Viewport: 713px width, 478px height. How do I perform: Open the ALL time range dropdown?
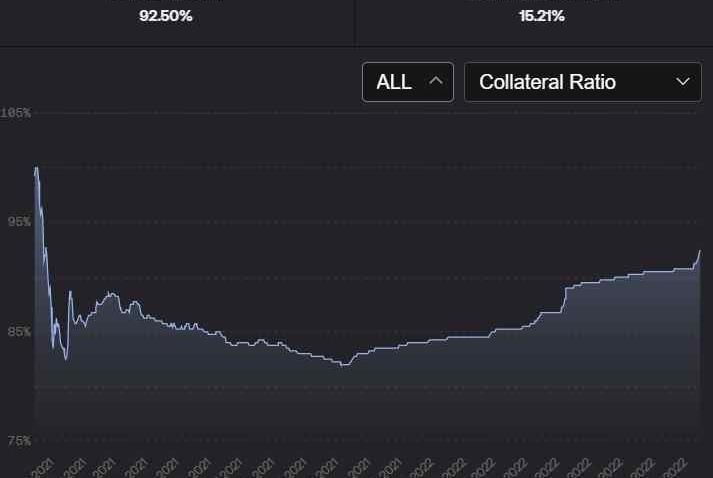pos(407,82)
